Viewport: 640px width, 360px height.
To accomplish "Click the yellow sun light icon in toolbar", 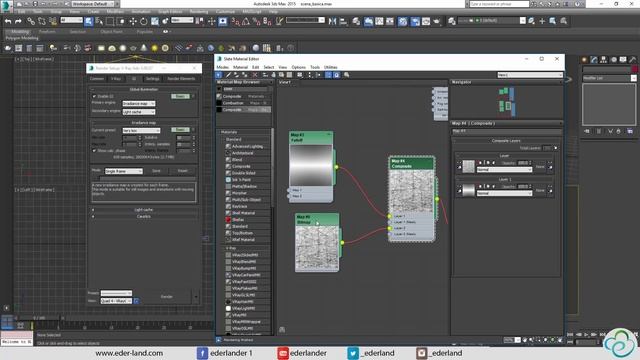I will tap(154, 48).
